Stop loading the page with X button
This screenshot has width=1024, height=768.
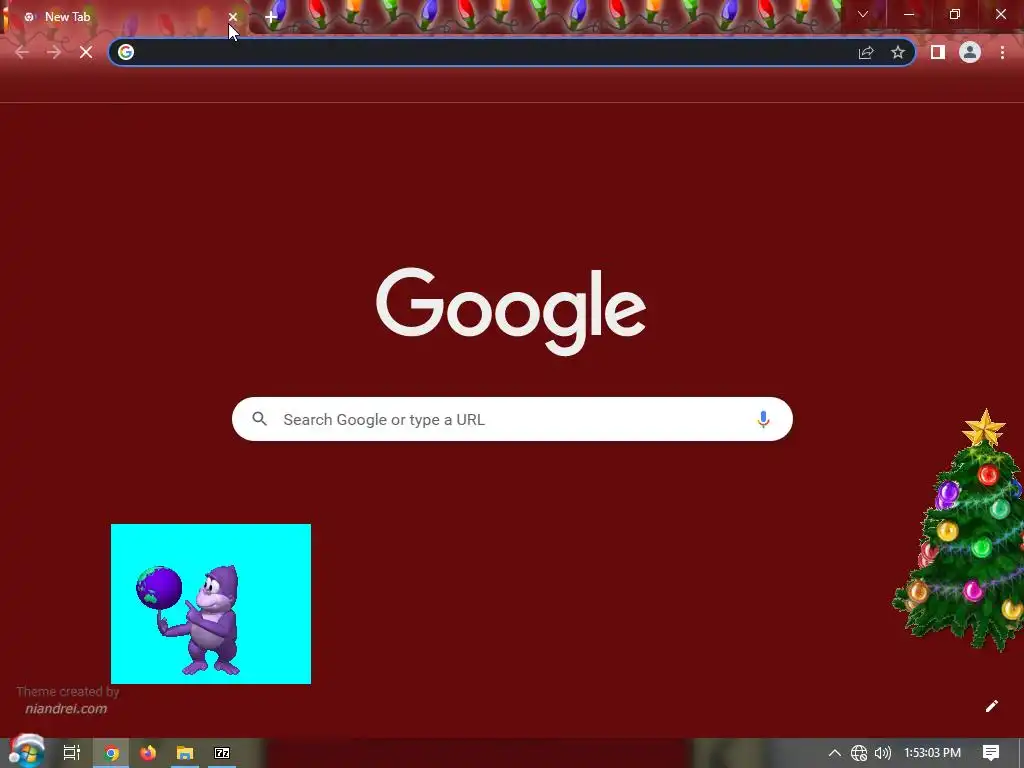[x=86, y=52]
